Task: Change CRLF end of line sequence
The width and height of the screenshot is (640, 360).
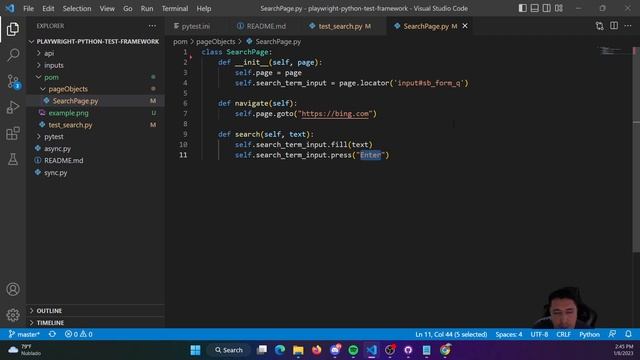Action: click(563, 334)
